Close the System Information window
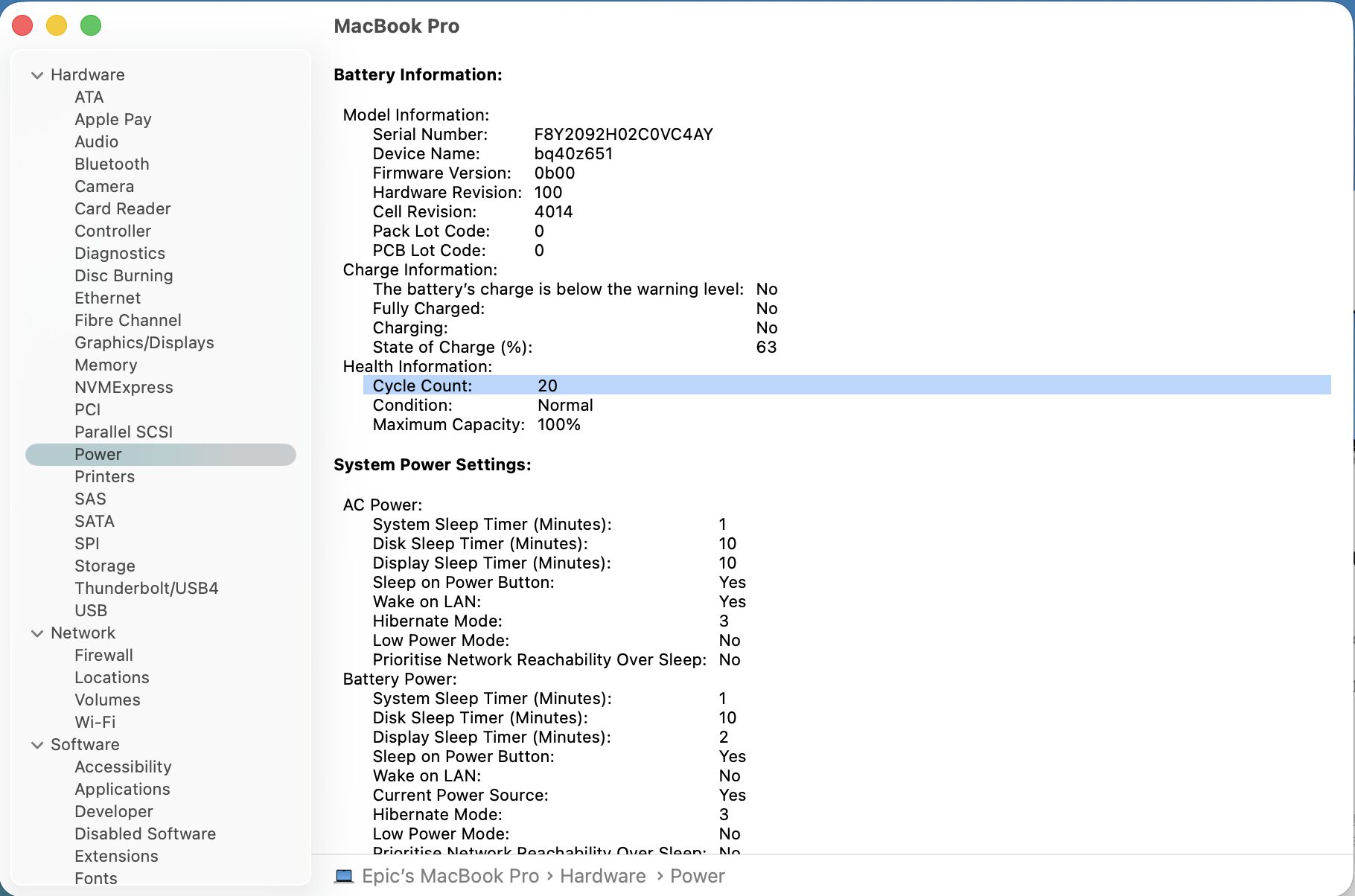Image resolution: width=1355 pixels, height=896 pixels. pyautogui.click(x=22, y=25)
